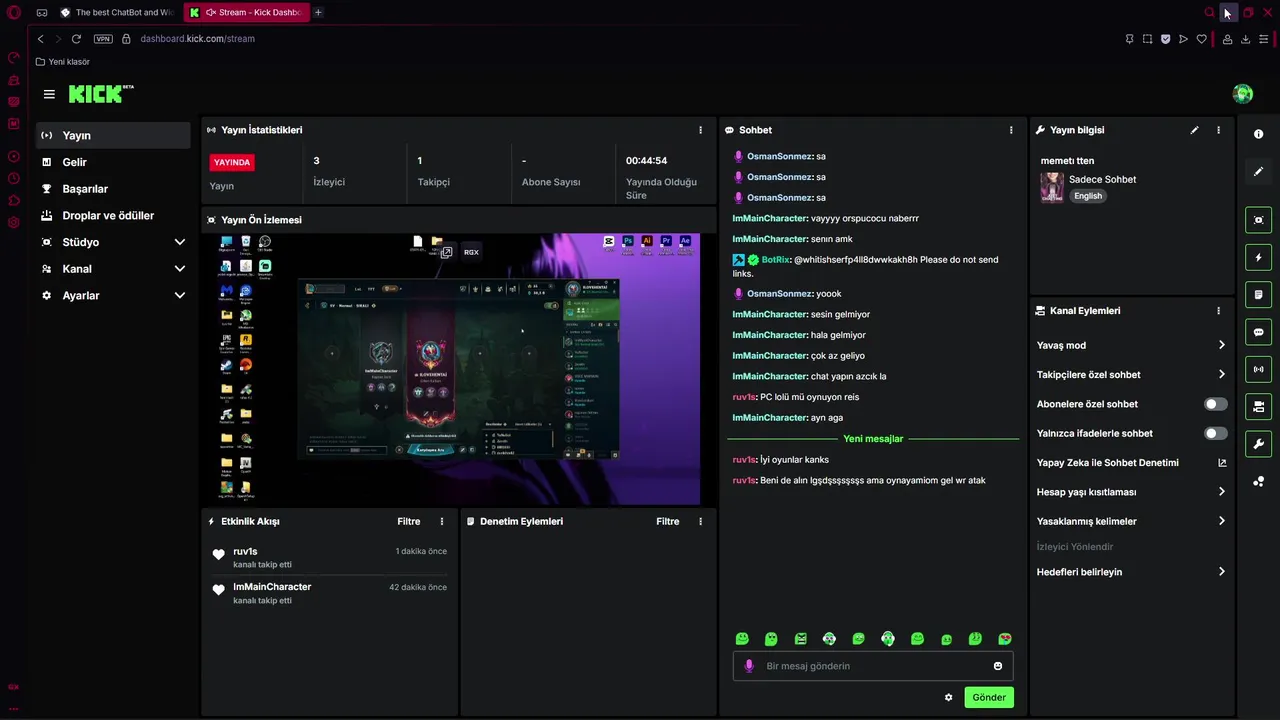
Task: Expand the Stüdyo sidebar section
Action: coord(113,242)
